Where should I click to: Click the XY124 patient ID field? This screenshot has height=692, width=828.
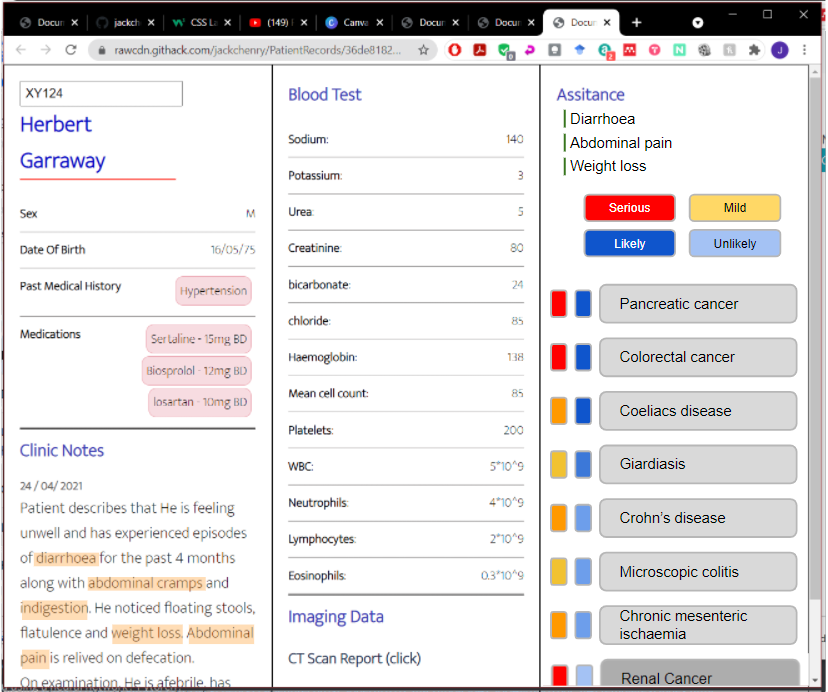pos(100,93)
